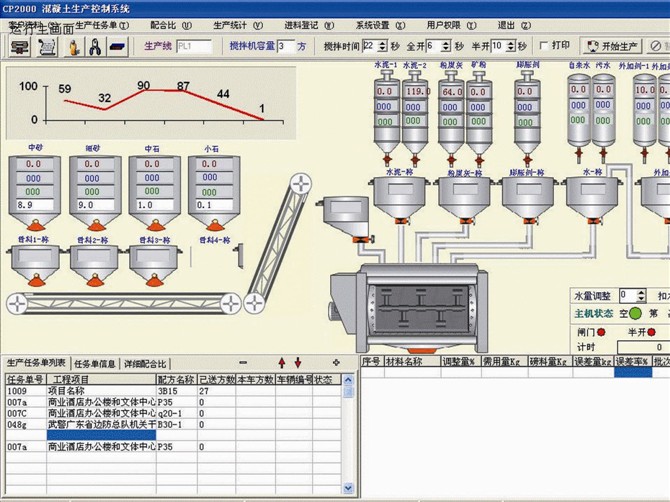Open the 进料登记(W) menu
Image resolution: width=670 pixels, height=502 pixels.
click(x=309, y=26)
